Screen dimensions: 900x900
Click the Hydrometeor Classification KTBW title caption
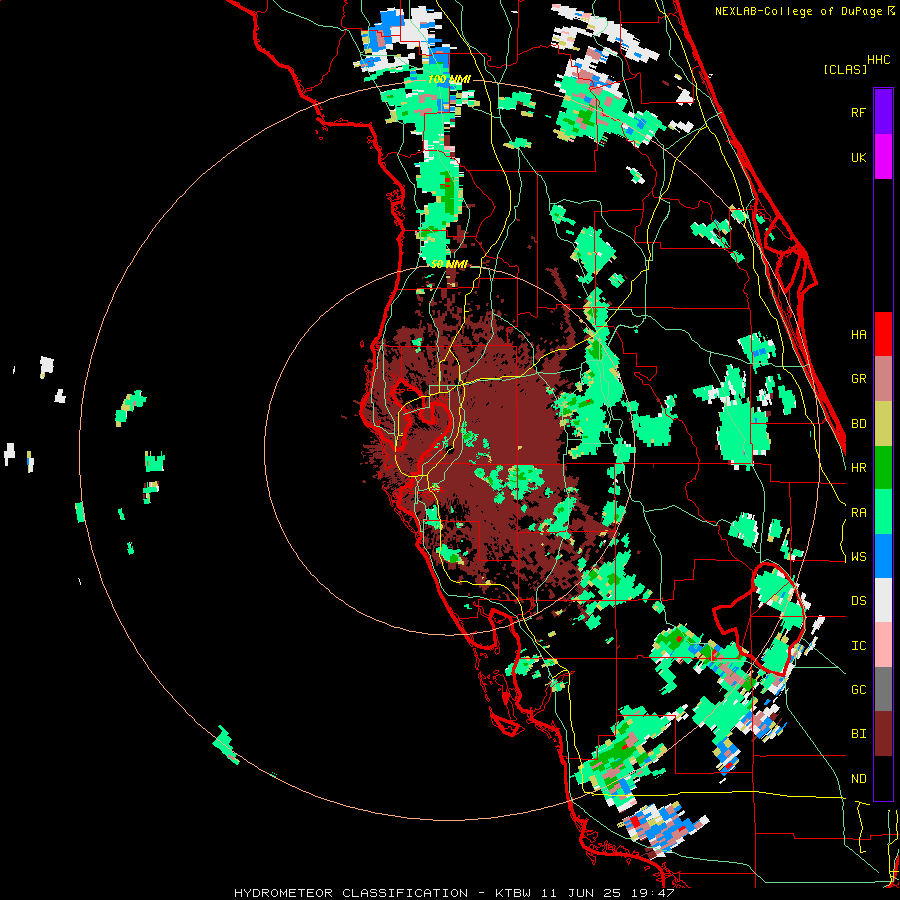pos(454,893)
